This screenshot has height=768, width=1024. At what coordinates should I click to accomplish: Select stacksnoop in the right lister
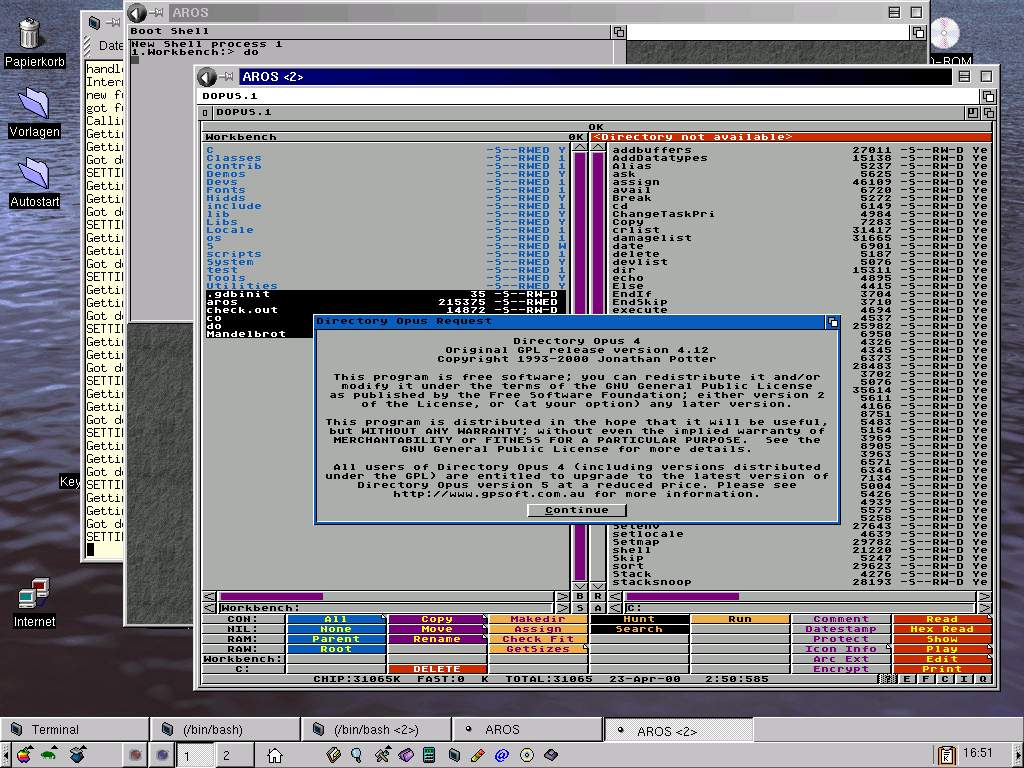(801, 582)
